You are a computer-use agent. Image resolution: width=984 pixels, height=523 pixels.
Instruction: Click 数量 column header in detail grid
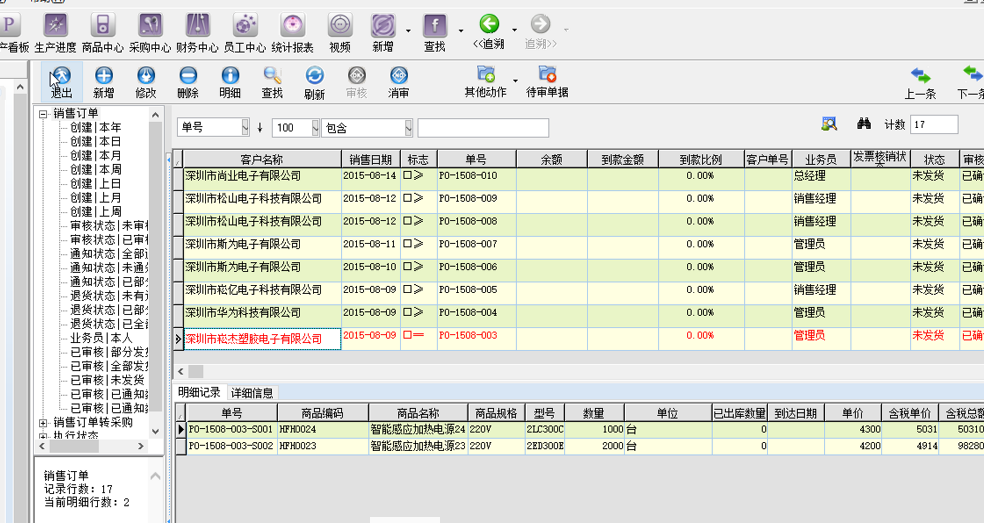[594, 412]
